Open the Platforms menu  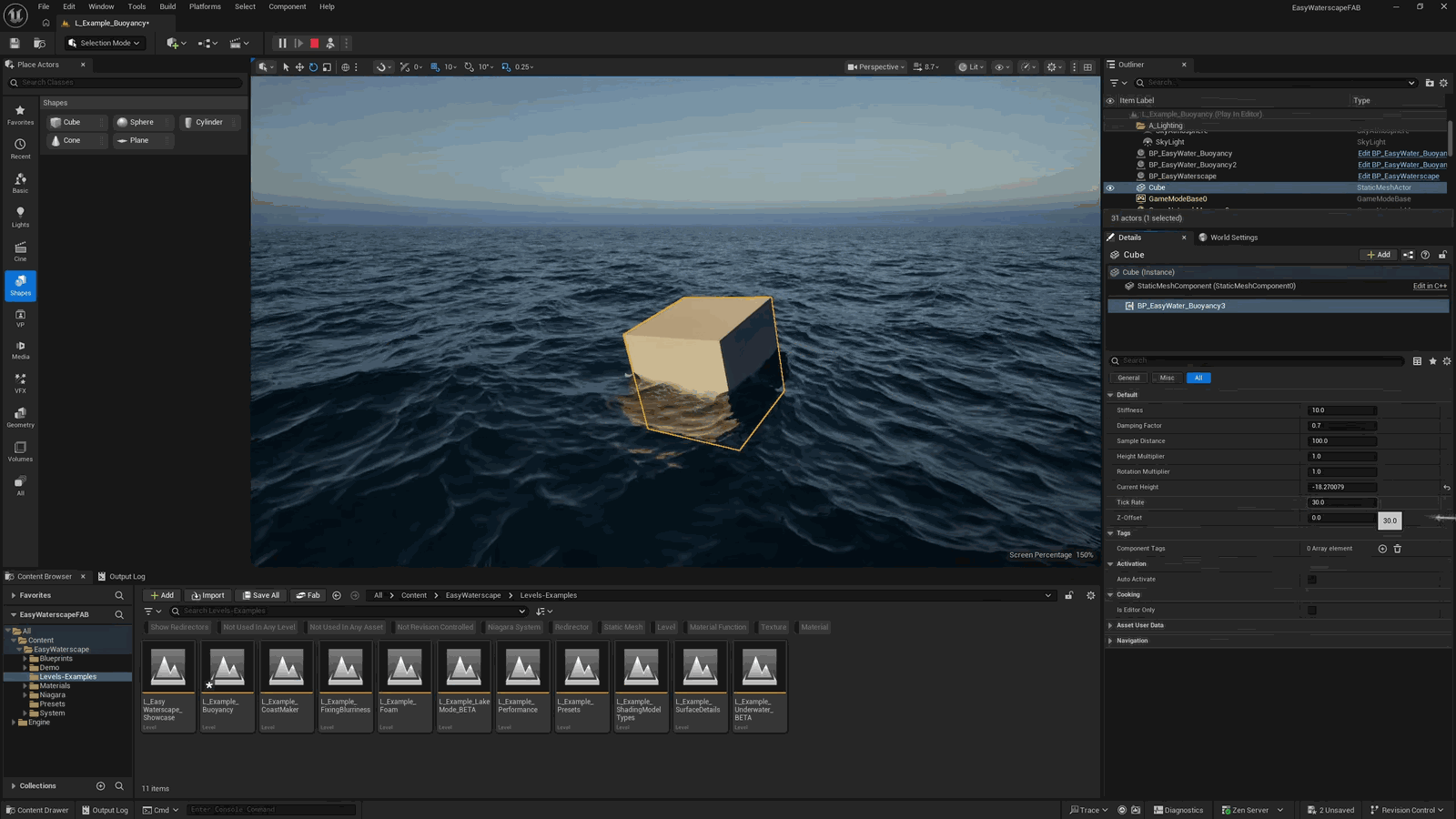coord(205,6)
